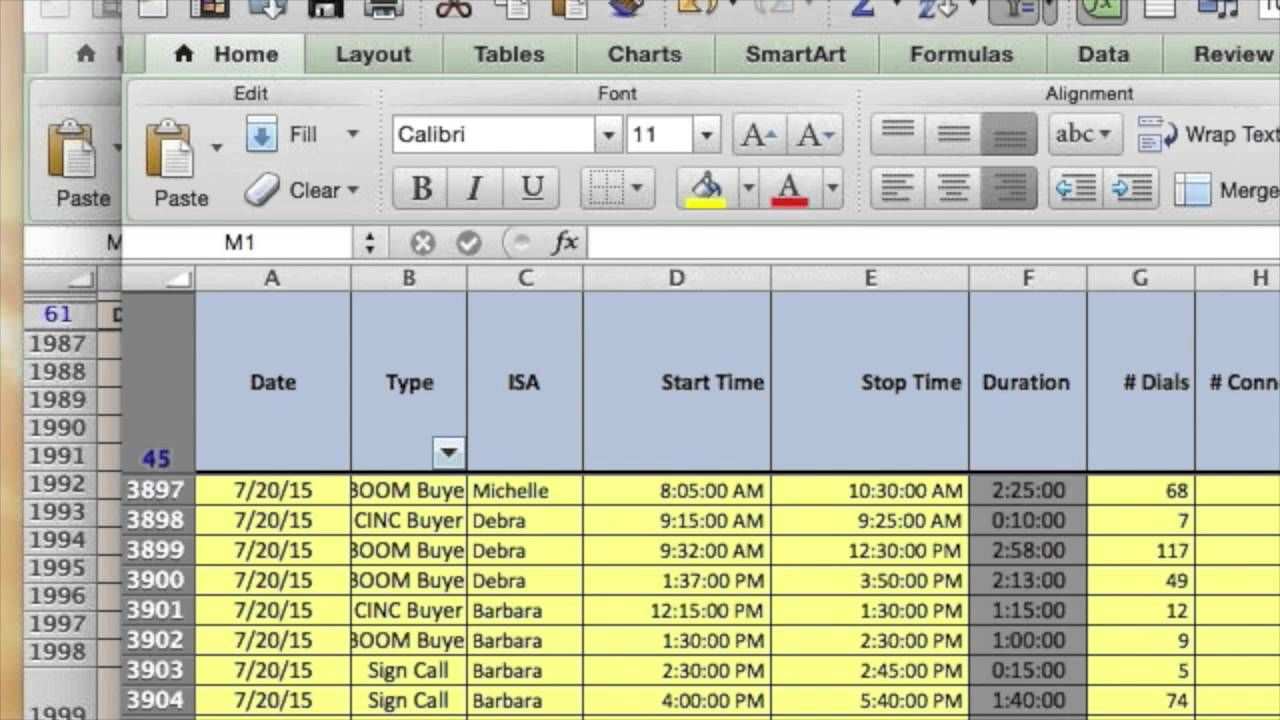
Task: Click the Merge cells icon
Action: pos(1192,189)
